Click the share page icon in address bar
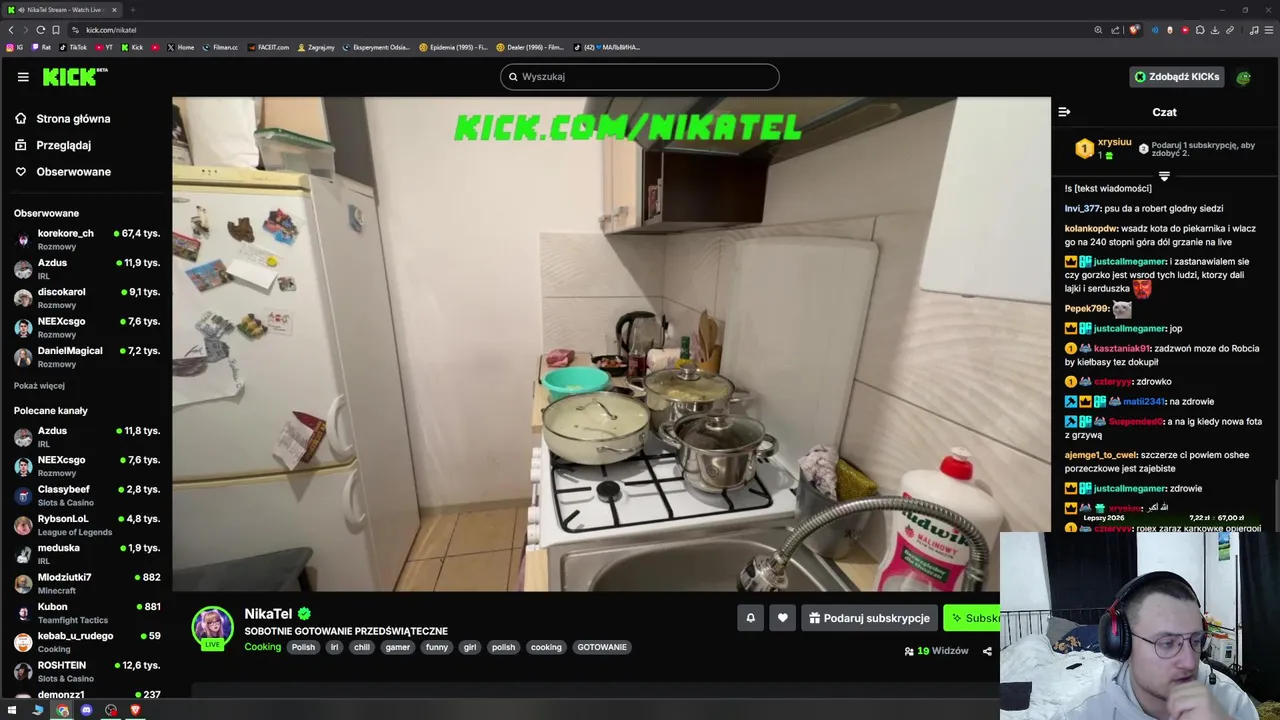Viewport: 1280px width, 720px height. coord(1115,30)
